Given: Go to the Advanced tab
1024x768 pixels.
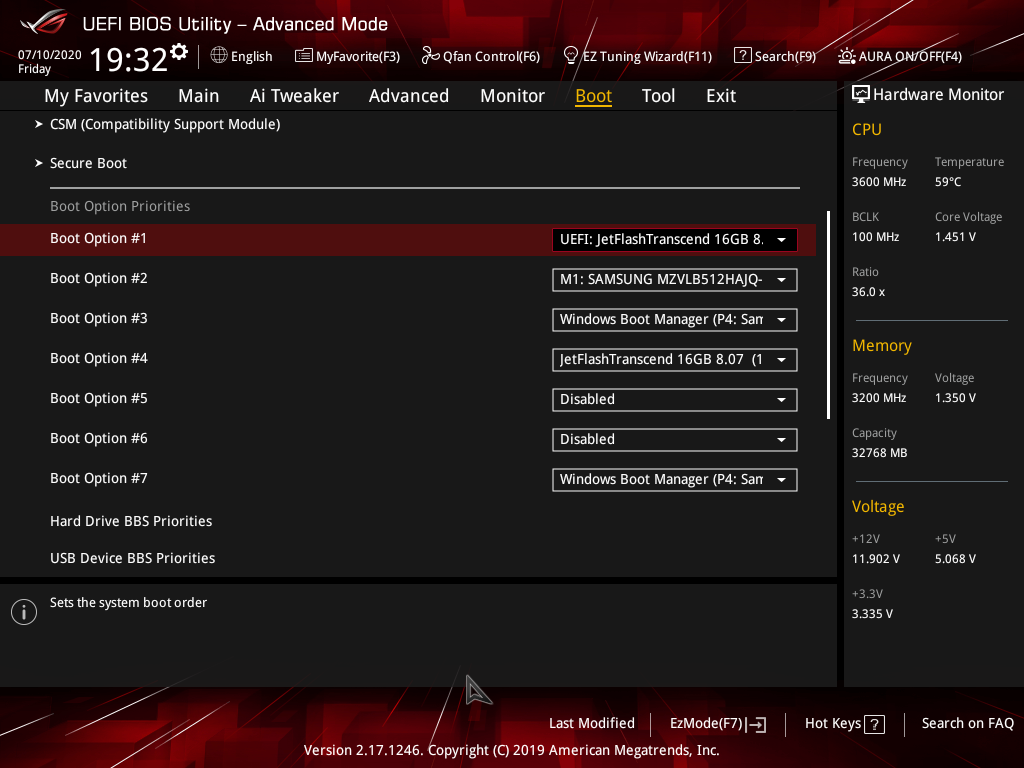Looking at the screenshot, I should 409,96.
